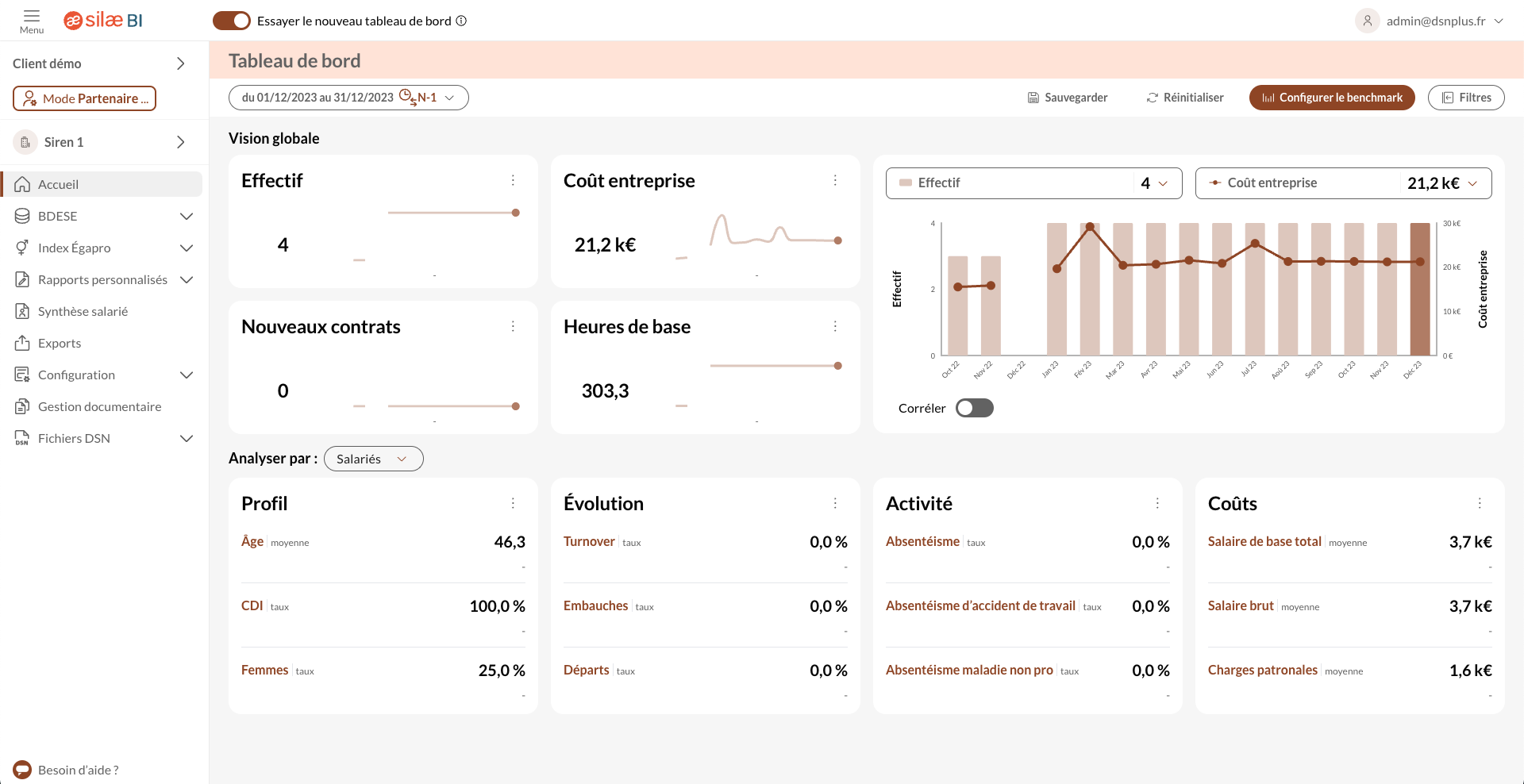Open the date range dropdown
1524x784 pixels.
(348, 98)
